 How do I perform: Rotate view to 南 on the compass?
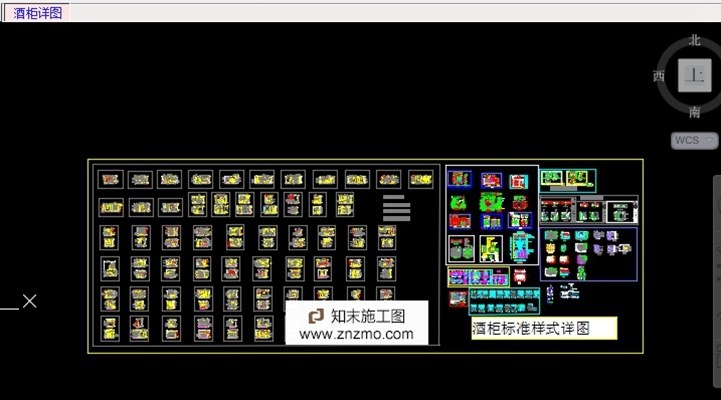[x=694, y=112]
